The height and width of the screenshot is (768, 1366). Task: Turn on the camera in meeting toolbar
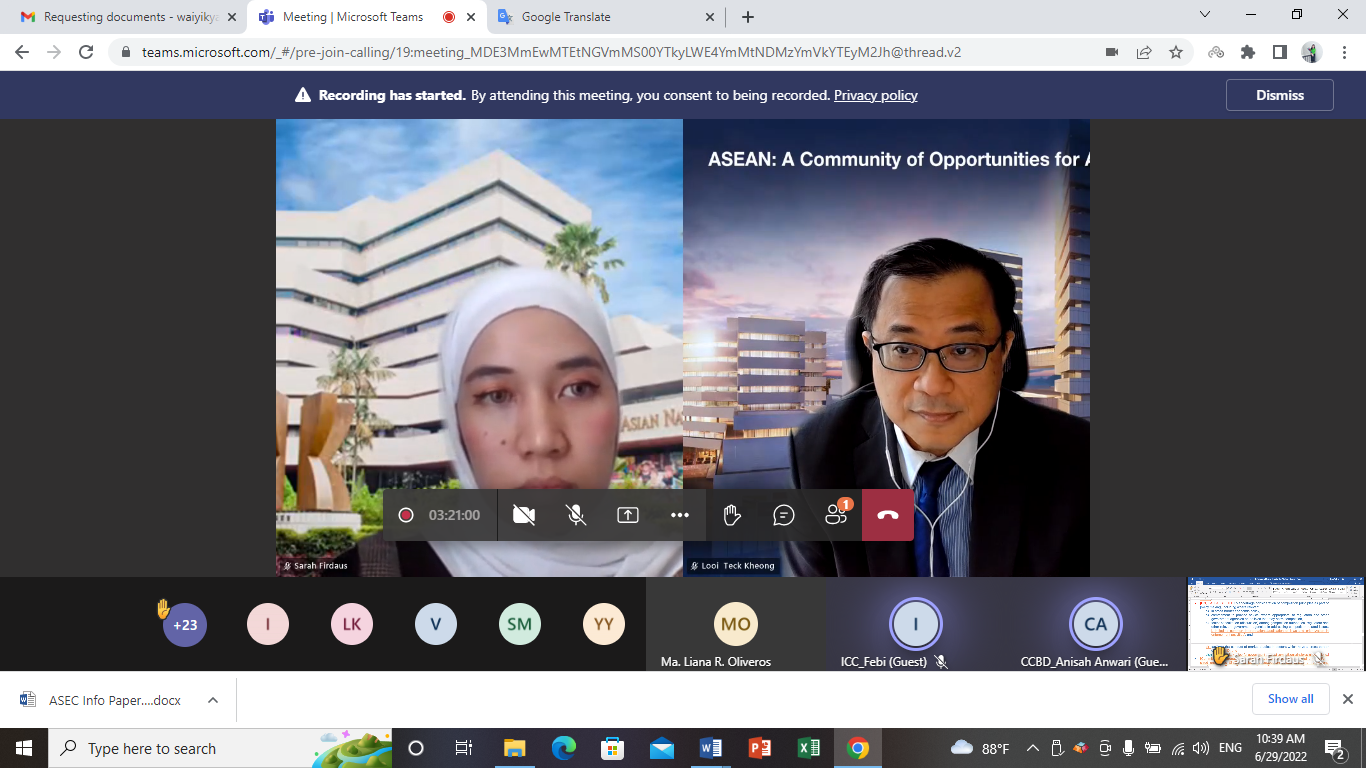coord(524,515)
